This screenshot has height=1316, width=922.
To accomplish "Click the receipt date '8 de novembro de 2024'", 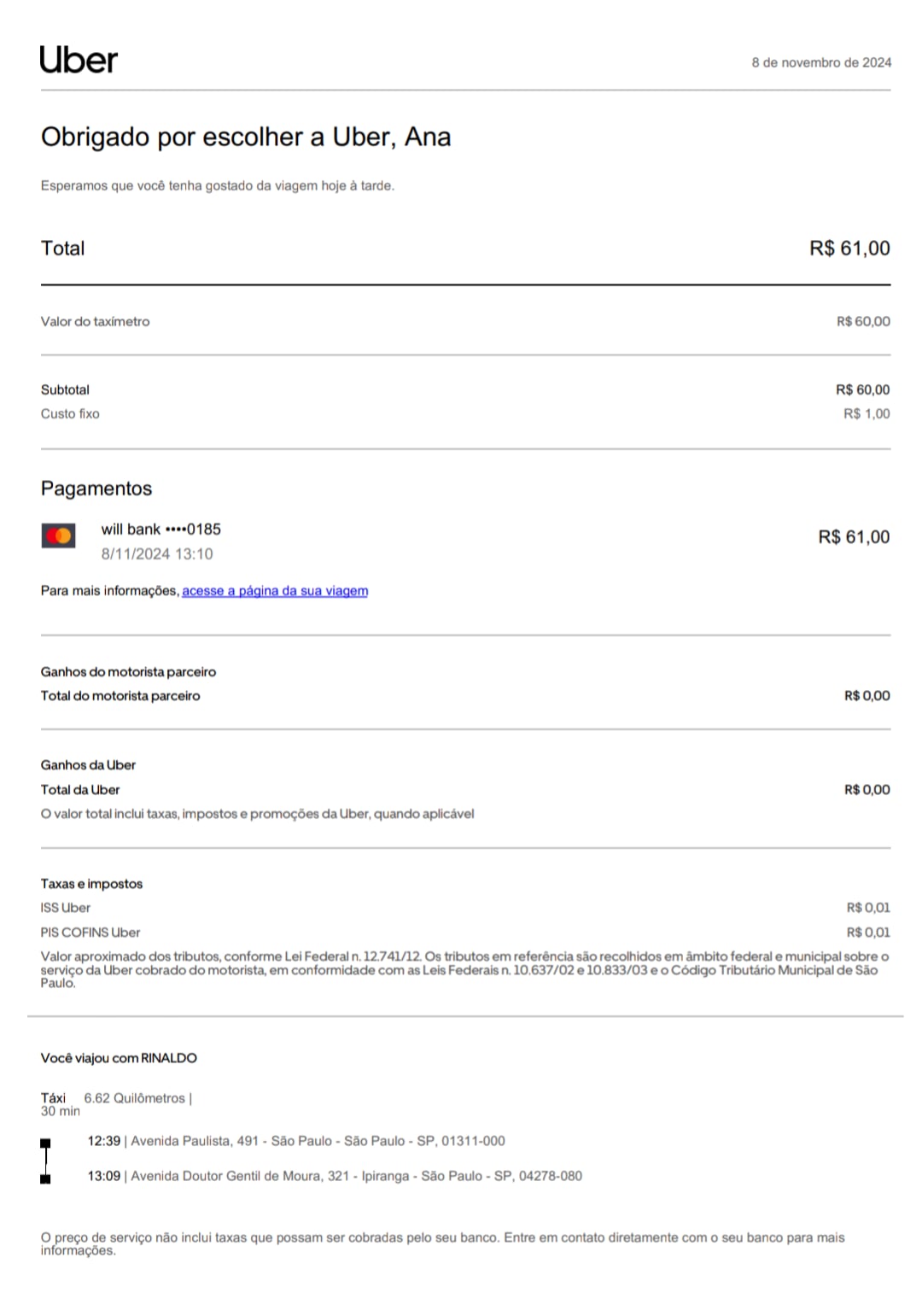I will point(821,62).
